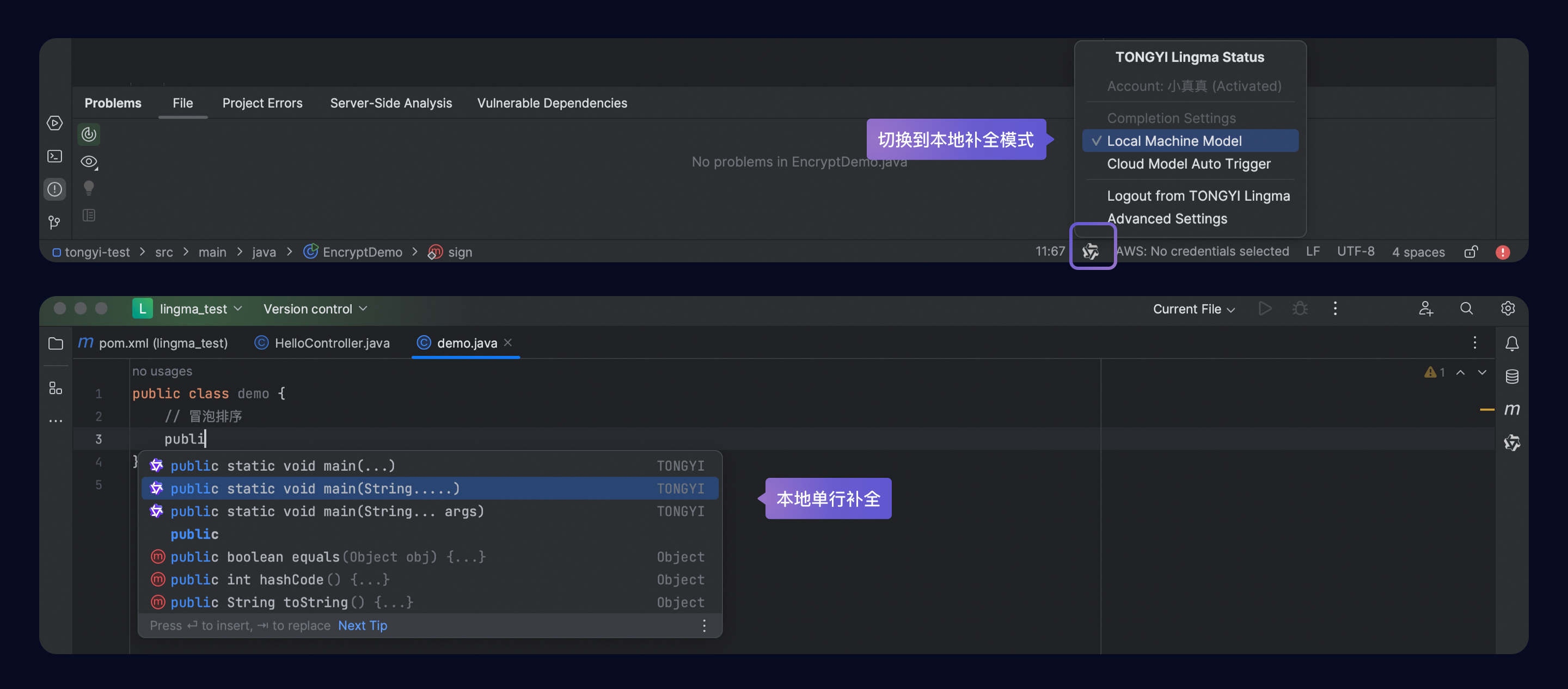
Task: Click the lightbulb quick-fix icon
Action: click(x=89, y=188)
